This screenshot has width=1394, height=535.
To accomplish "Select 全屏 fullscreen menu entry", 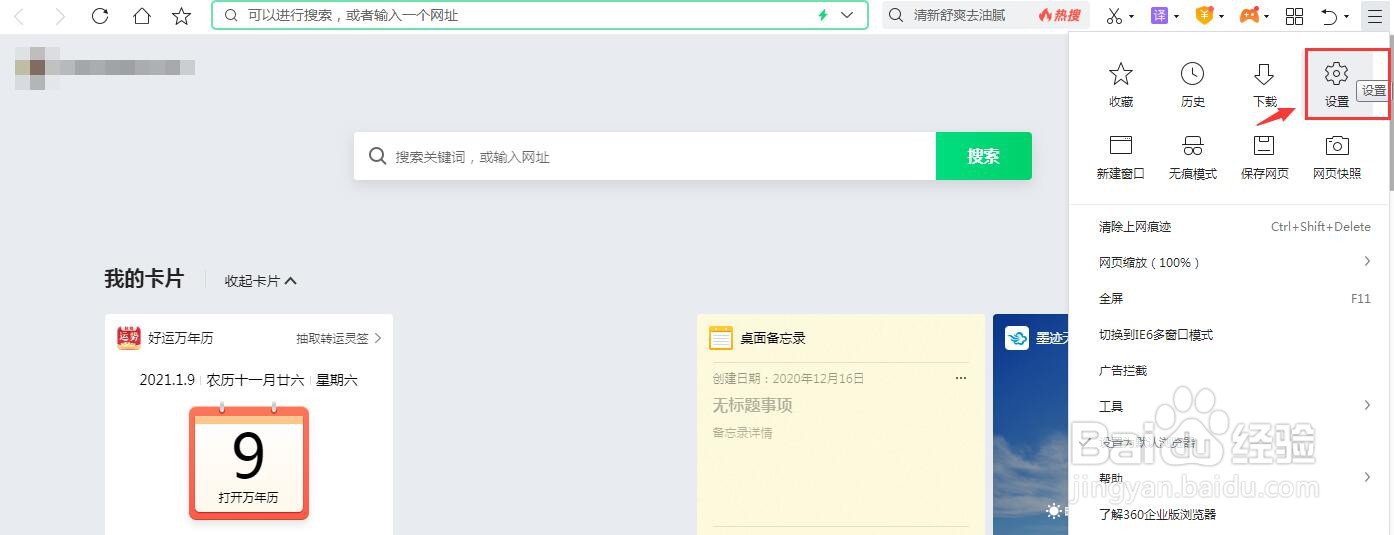I will point(1231,298).
